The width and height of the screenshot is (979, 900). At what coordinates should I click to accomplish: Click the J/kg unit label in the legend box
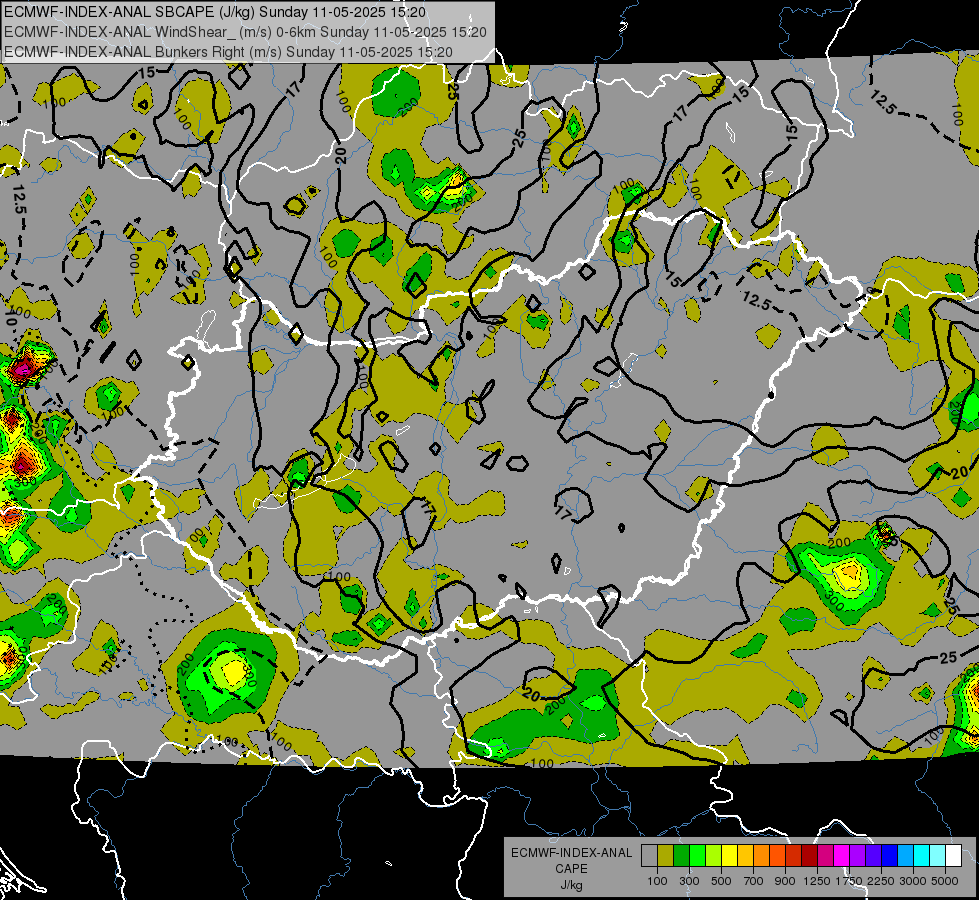571,885
